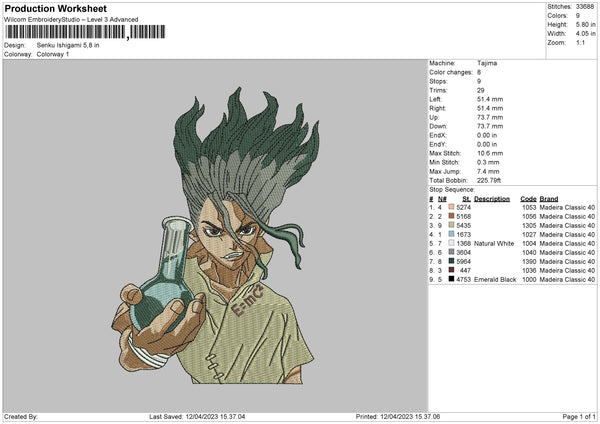Click the Description column header
Image resolution: width=600 pixels, height=424 pixels.
[x=492, y=199]
